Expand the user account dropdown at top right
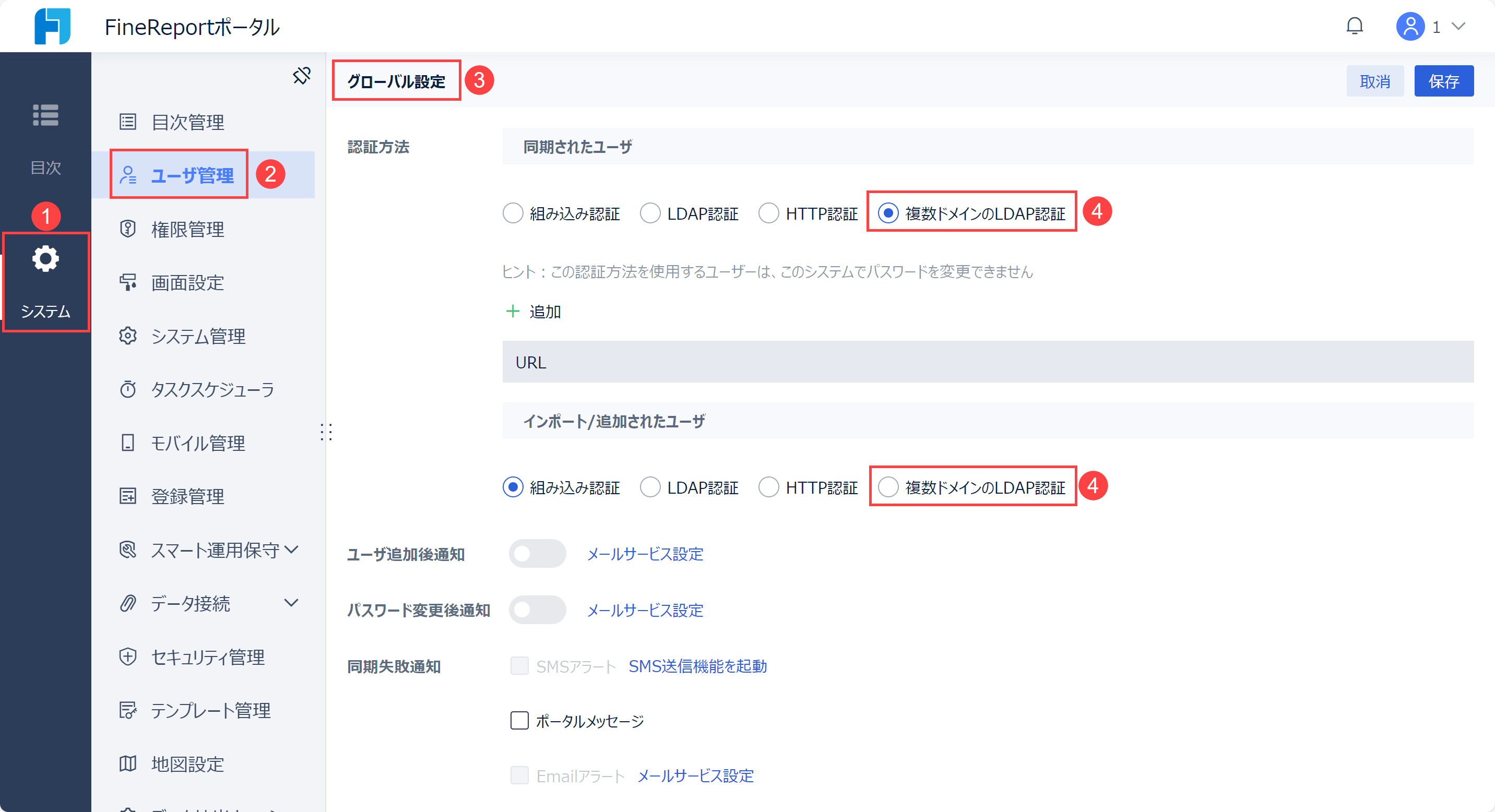 1458,26
